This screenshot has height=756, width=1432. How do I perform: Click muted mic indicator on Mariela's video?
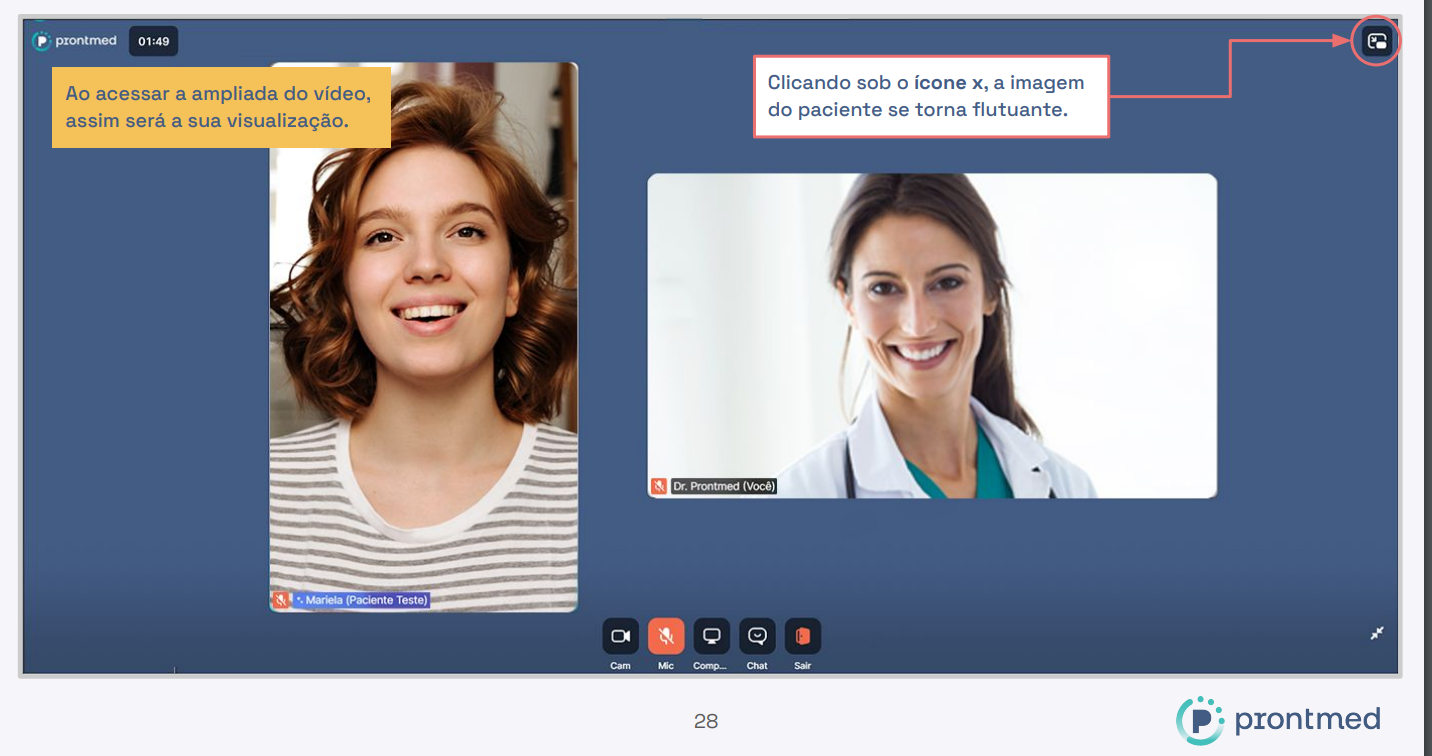coord(281,600)
